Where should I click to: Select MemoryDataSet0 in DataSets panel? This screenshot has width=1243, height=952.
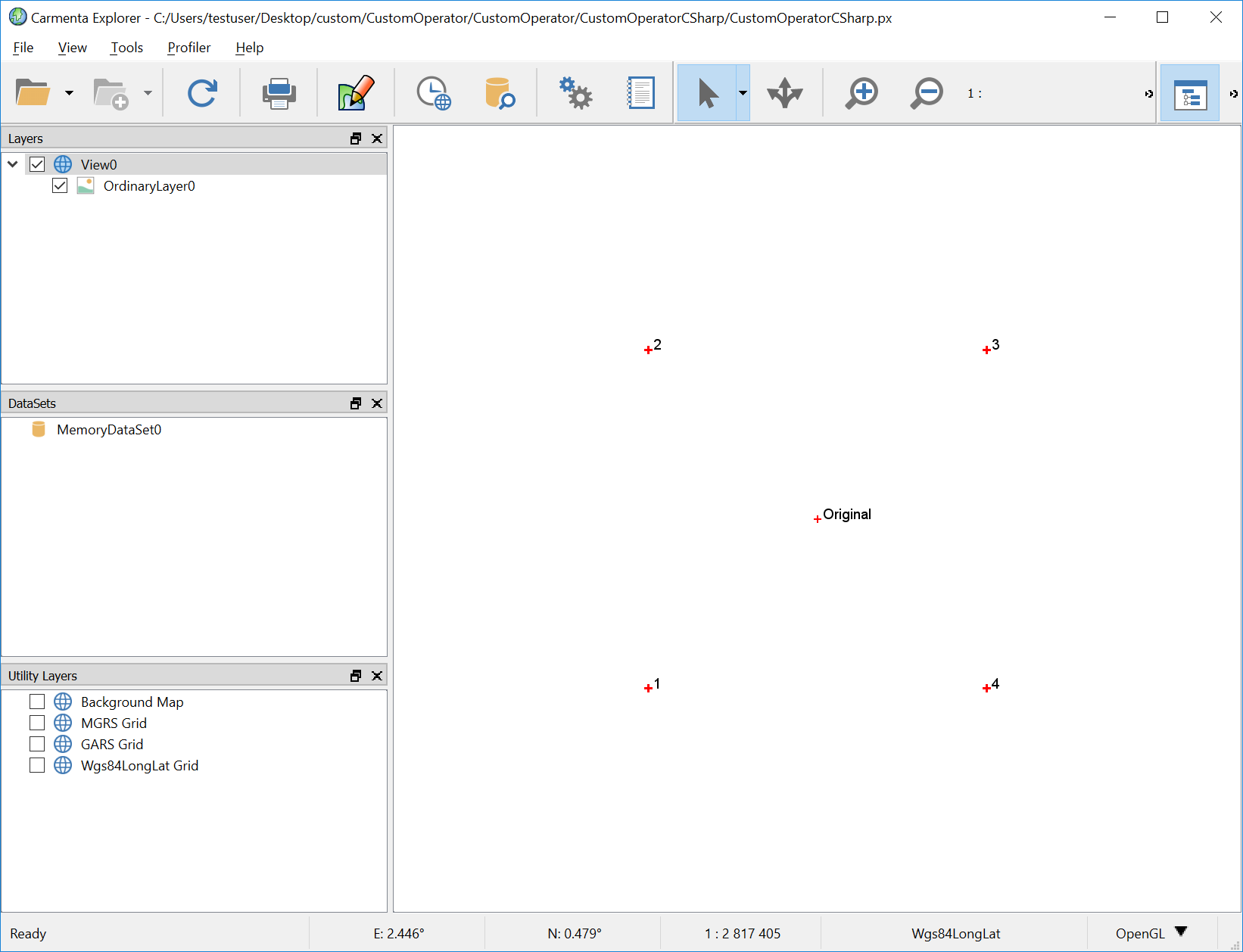(x=108, y=430)
